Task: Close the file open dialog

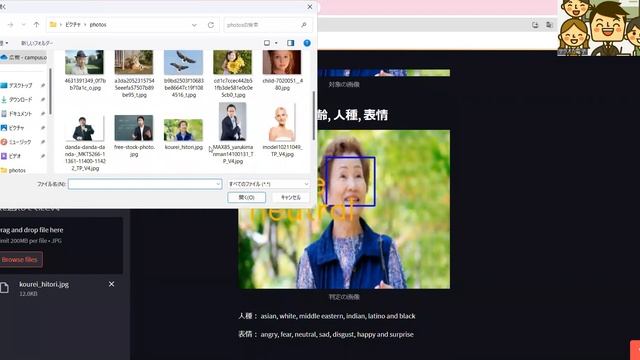Action: [309, 7]
